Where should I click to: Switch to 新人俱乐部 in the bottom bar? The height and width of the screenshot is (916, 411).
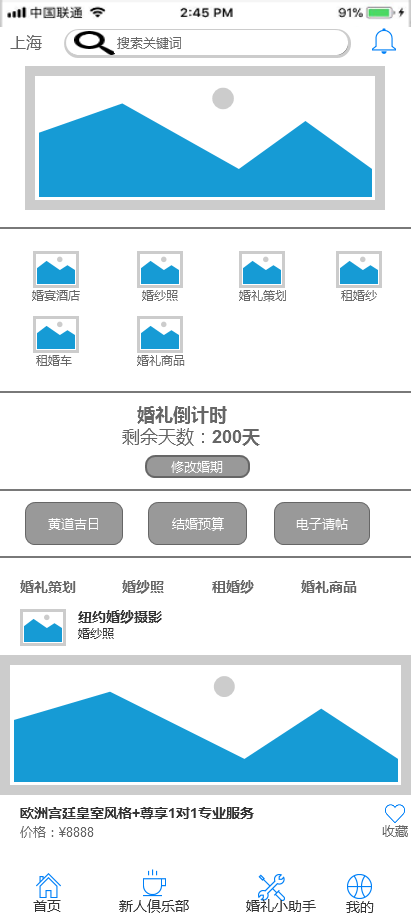pos(154,893)
